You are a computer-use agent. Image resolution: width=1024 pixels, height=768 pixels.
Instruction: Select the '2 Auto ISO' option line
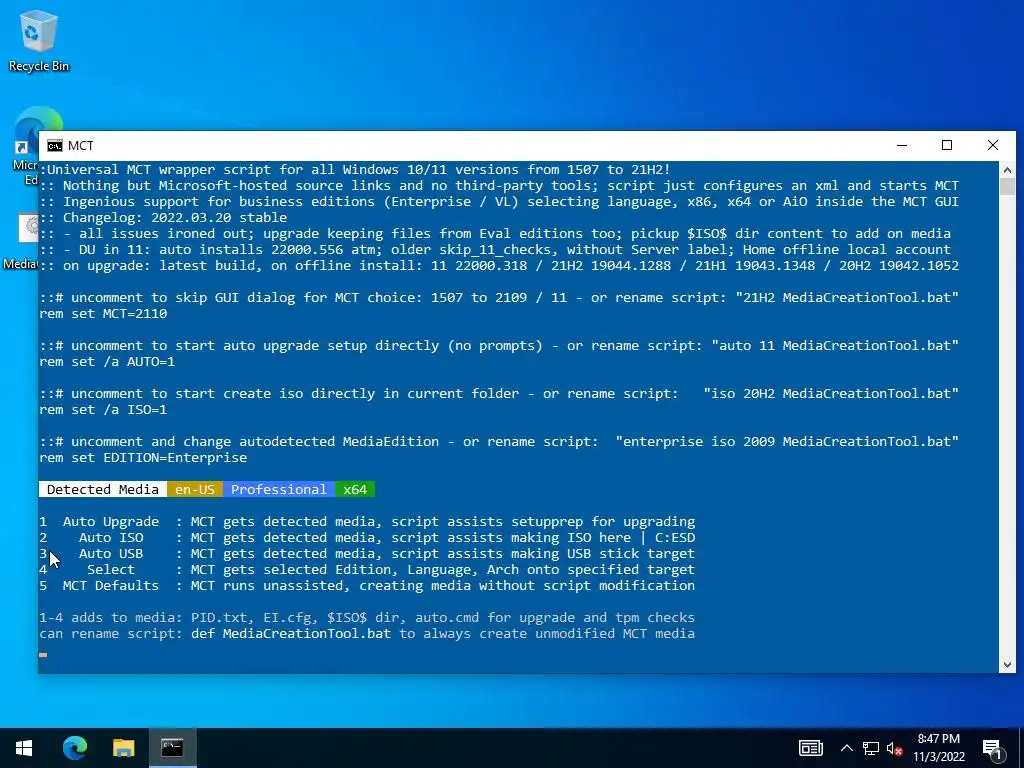point(367,537)
